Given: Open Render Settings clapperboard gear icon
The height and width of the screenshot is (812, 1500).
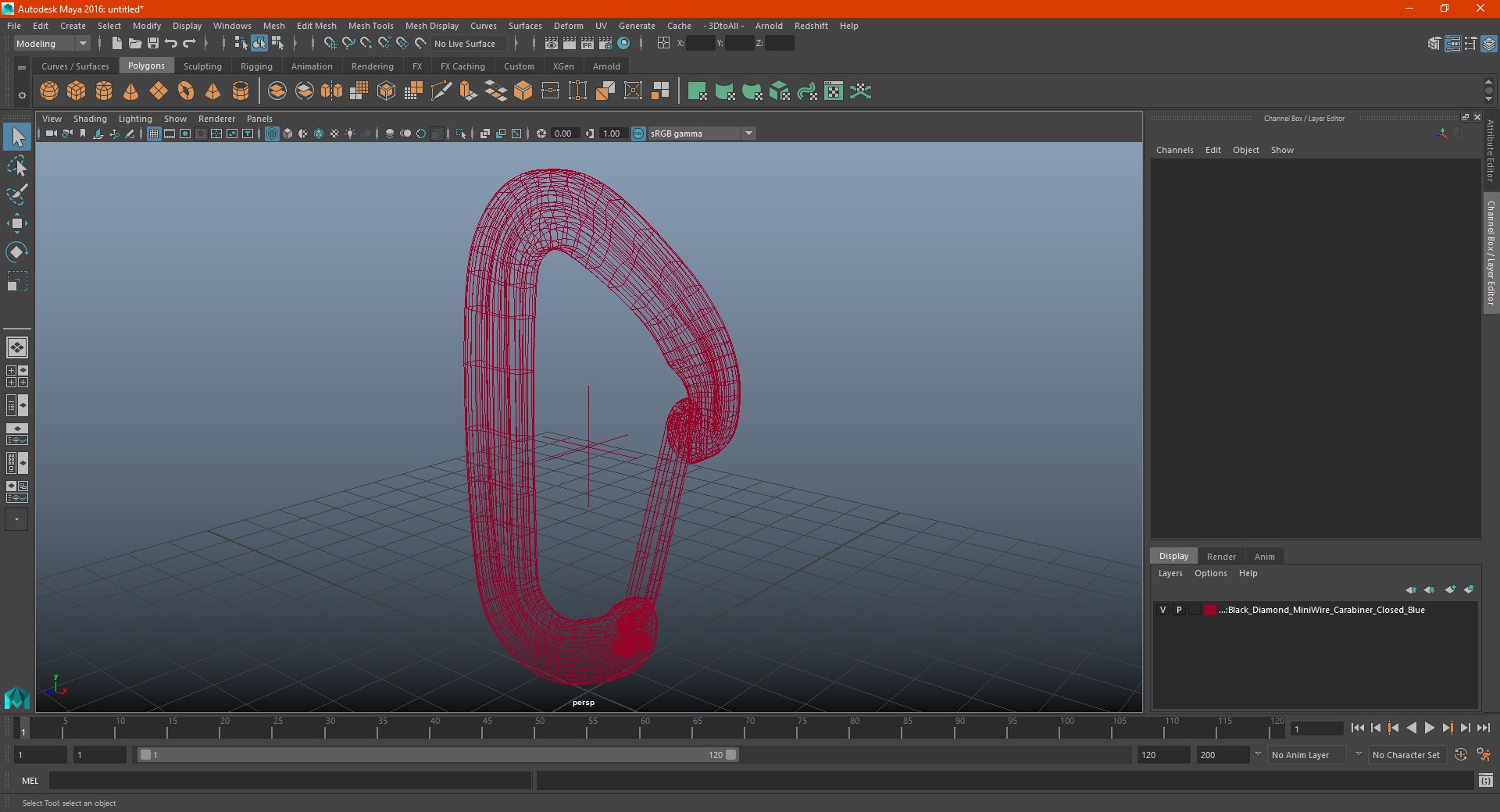Looking at the screenshot, I should pyautogui.click(x=605, y=44).
